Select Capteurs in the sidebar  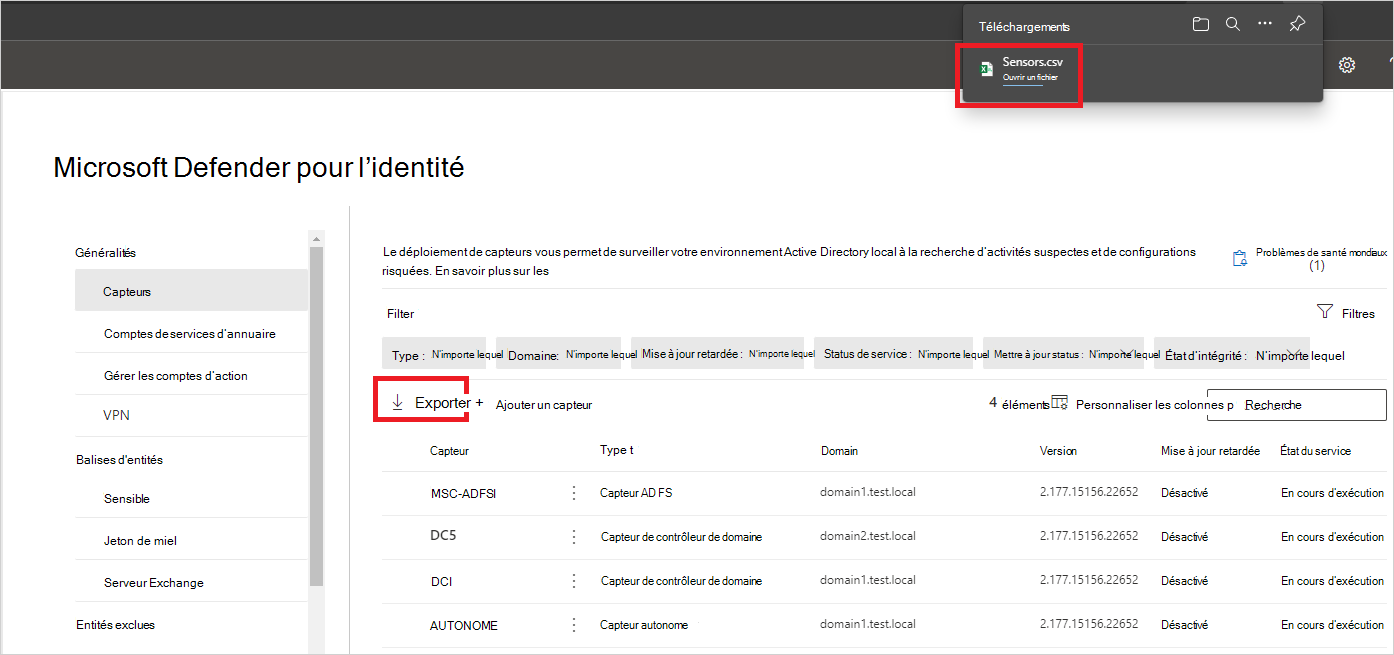point(191,291)
